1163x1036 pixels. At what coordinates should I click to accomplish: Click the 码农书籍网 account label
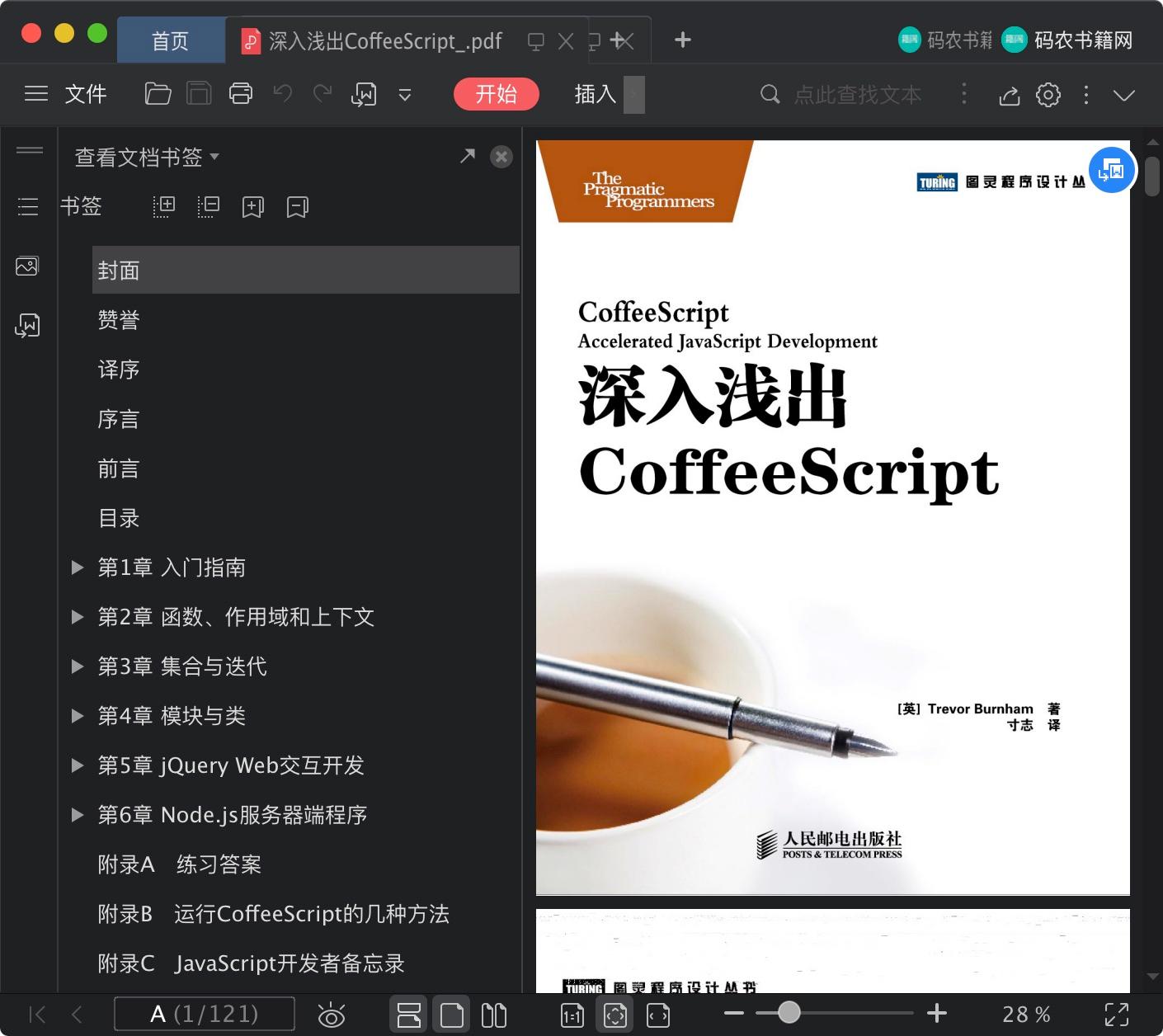tap(1083, 40)
